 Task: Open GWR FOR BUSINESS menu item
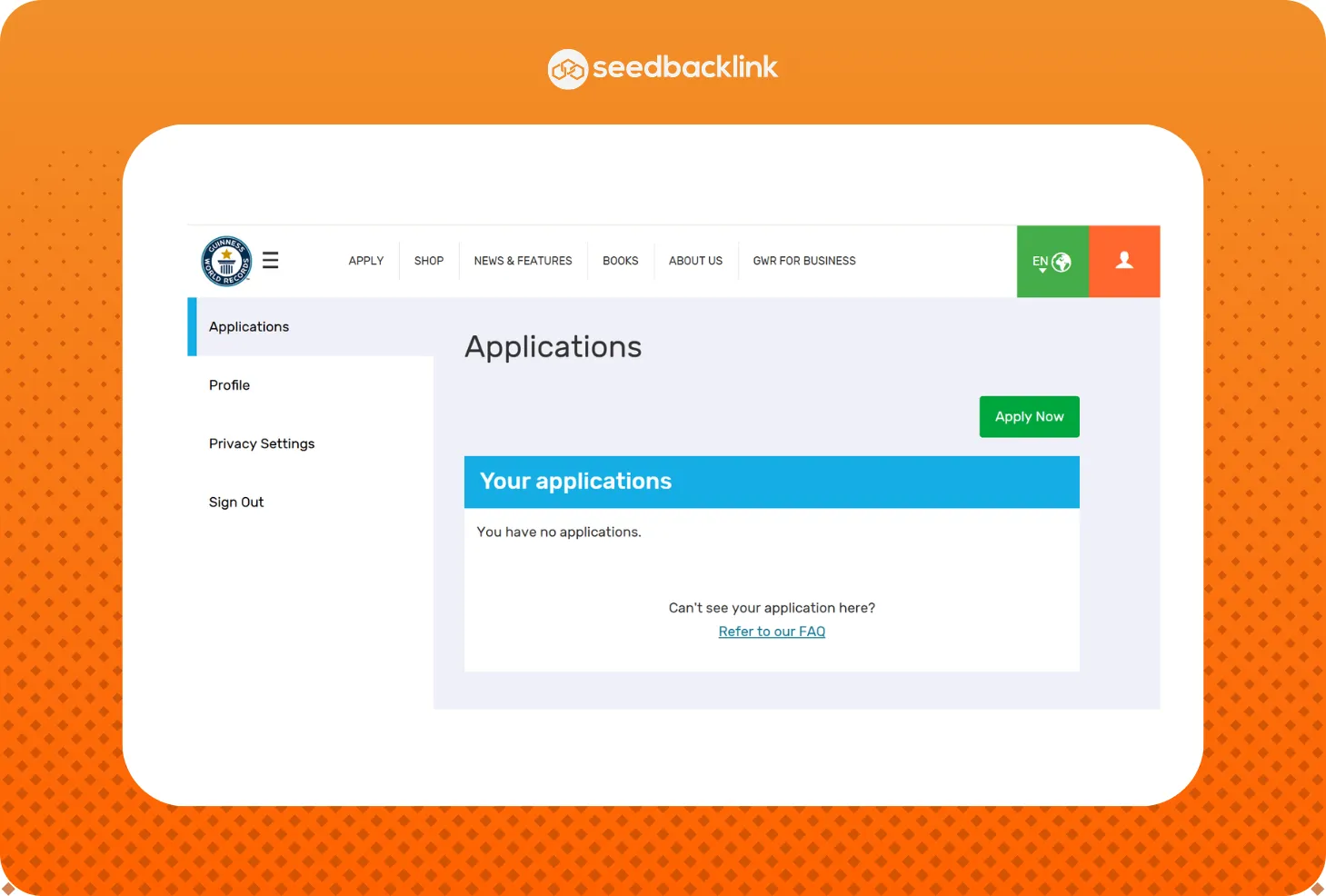click(x=804, y=261)
